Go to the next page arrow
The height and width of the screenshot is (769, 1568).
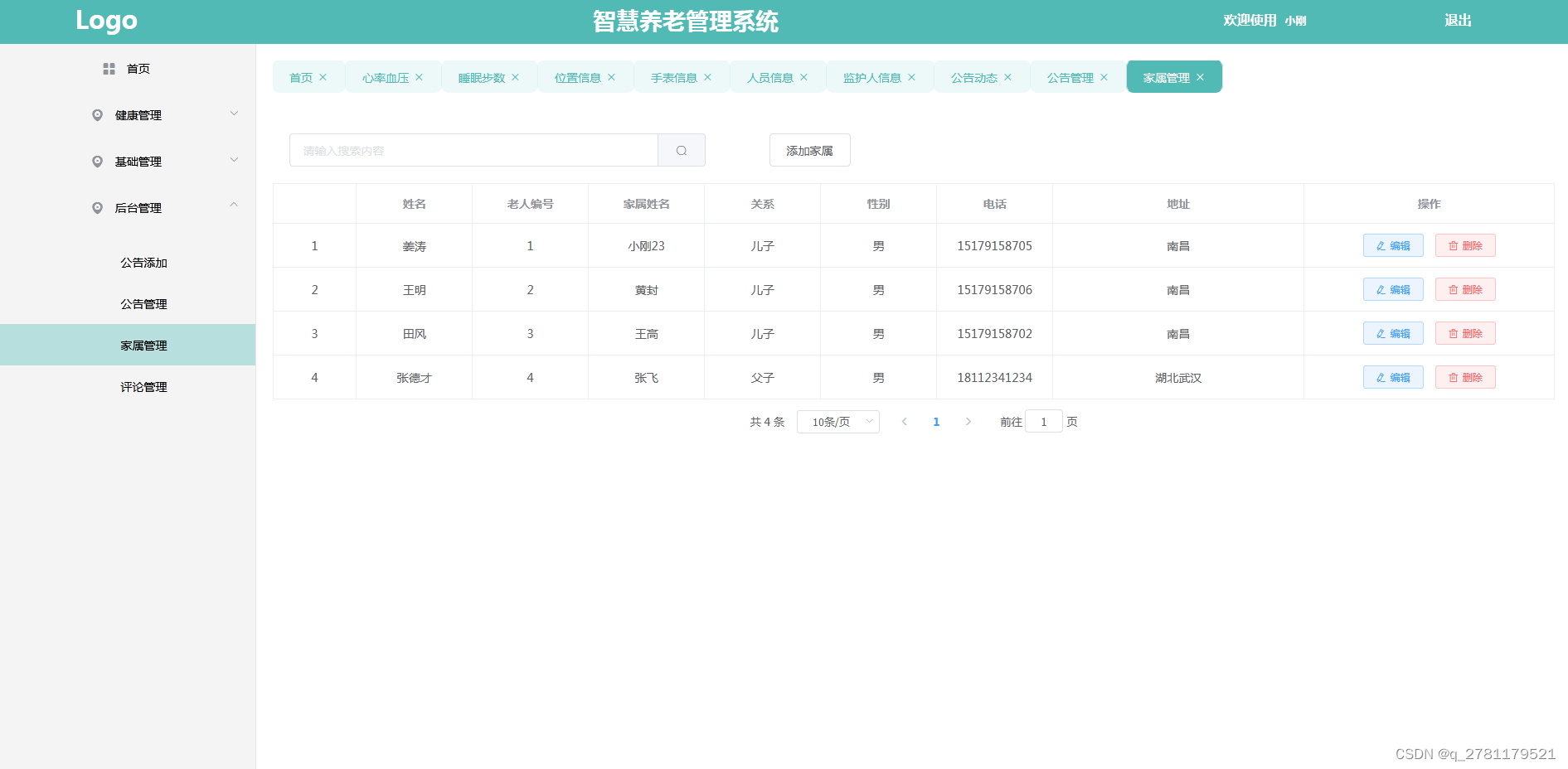pyautogui.click(x=968, y=422)
